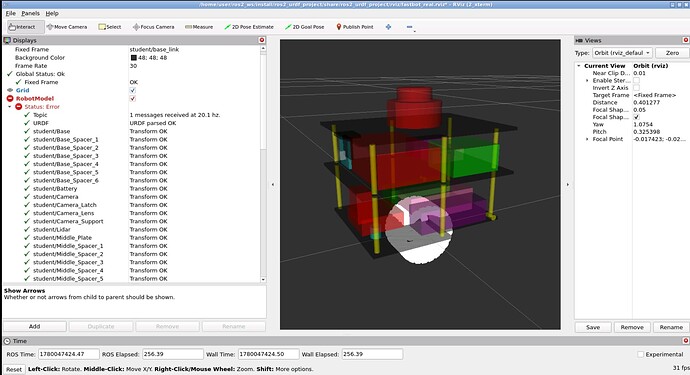Screen dimensions: 690x375
Task: Click the Rename view button
Action: tap(671, 327)
